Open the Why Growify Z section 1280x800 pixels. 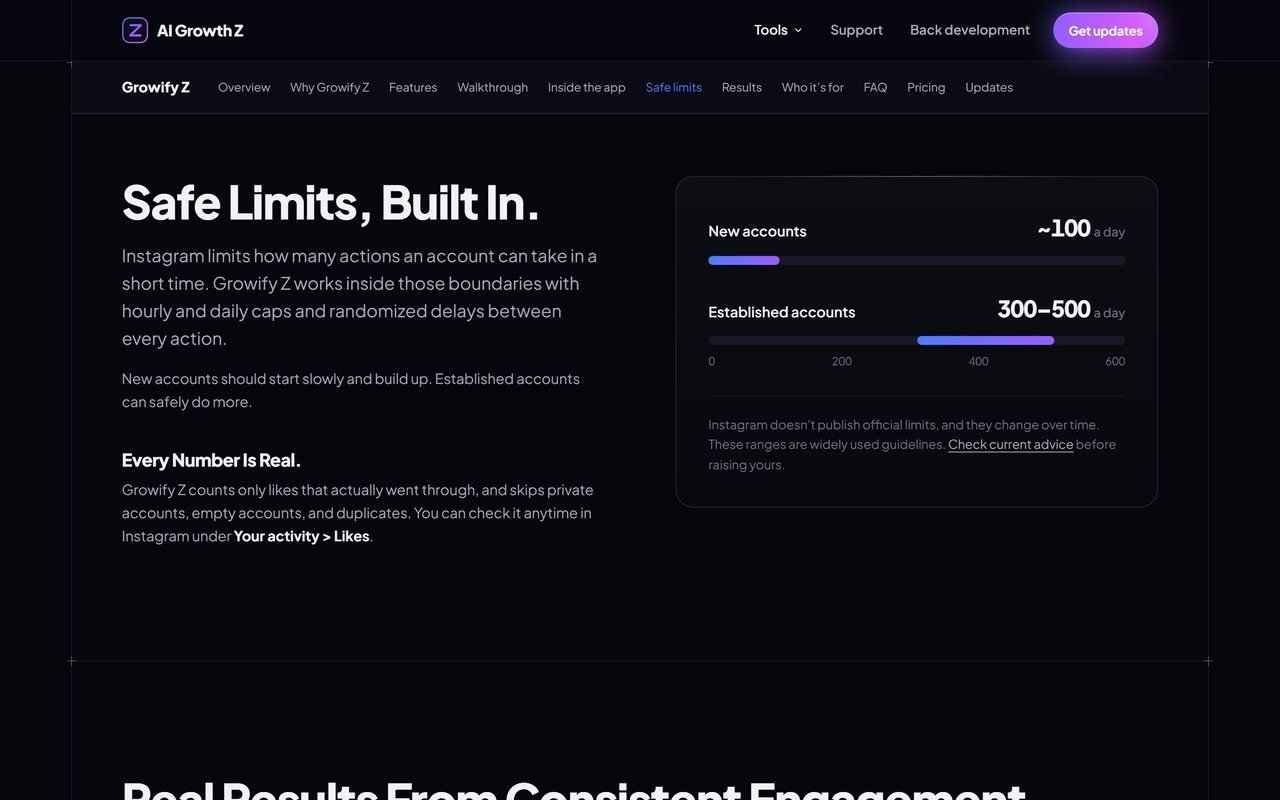pos(330,87)
